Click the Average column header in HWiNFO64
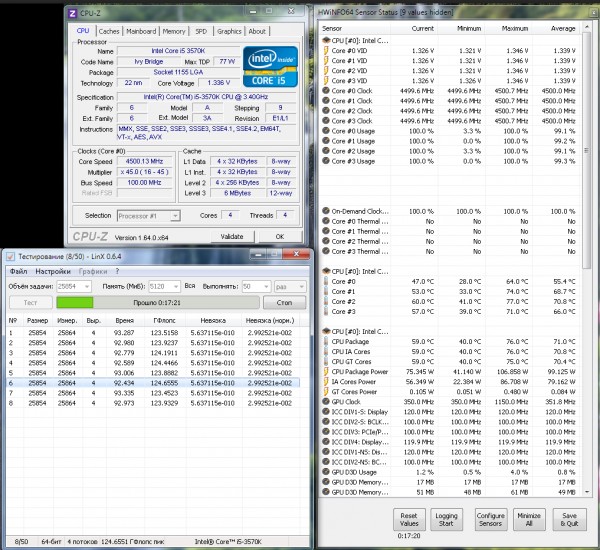This screenshot has width=600, height=550. [x=556, y=29]
